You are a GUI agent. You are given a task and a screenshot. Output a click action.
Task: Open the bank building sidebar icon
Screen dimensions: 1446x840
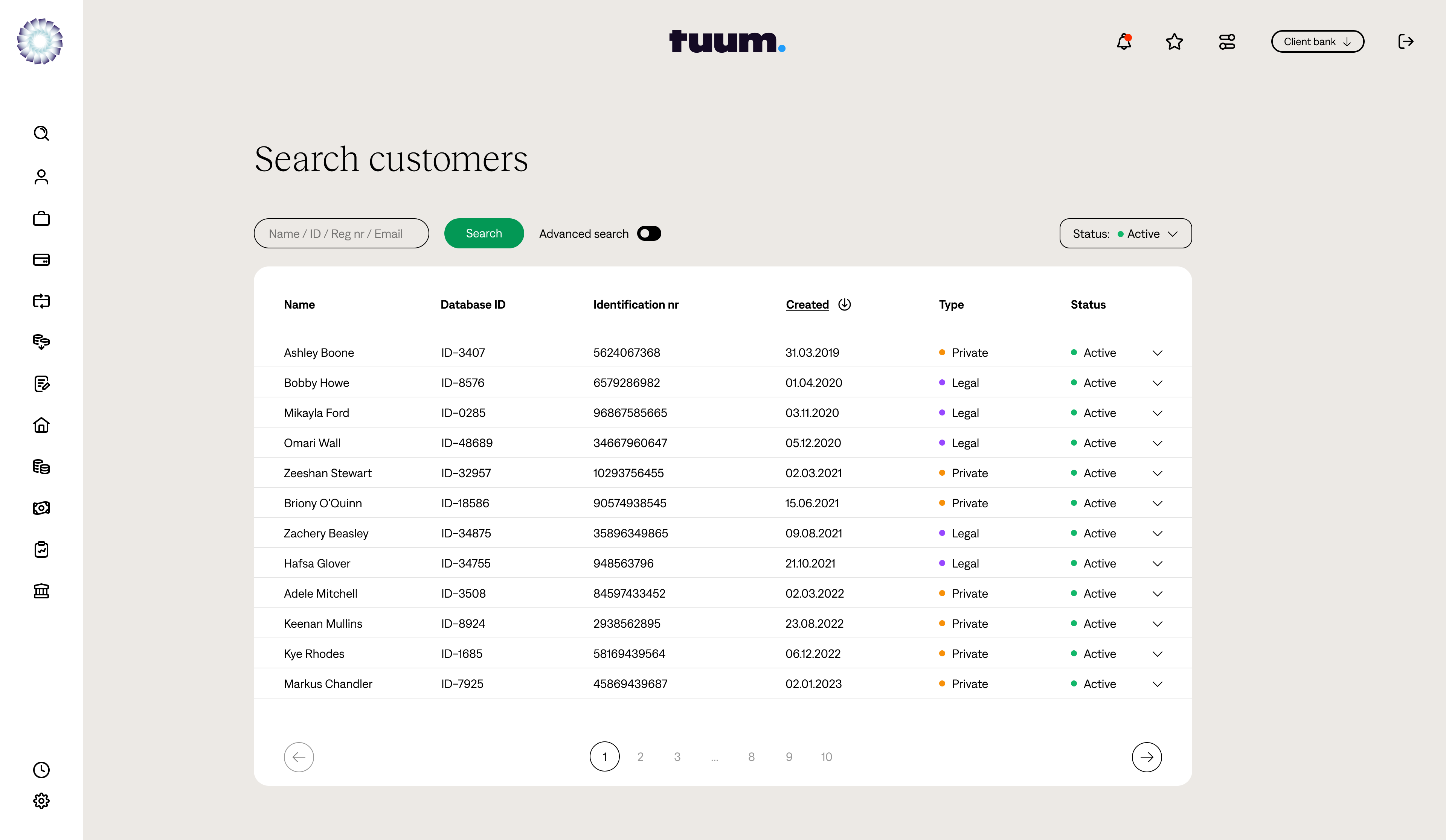click(41, 590)
